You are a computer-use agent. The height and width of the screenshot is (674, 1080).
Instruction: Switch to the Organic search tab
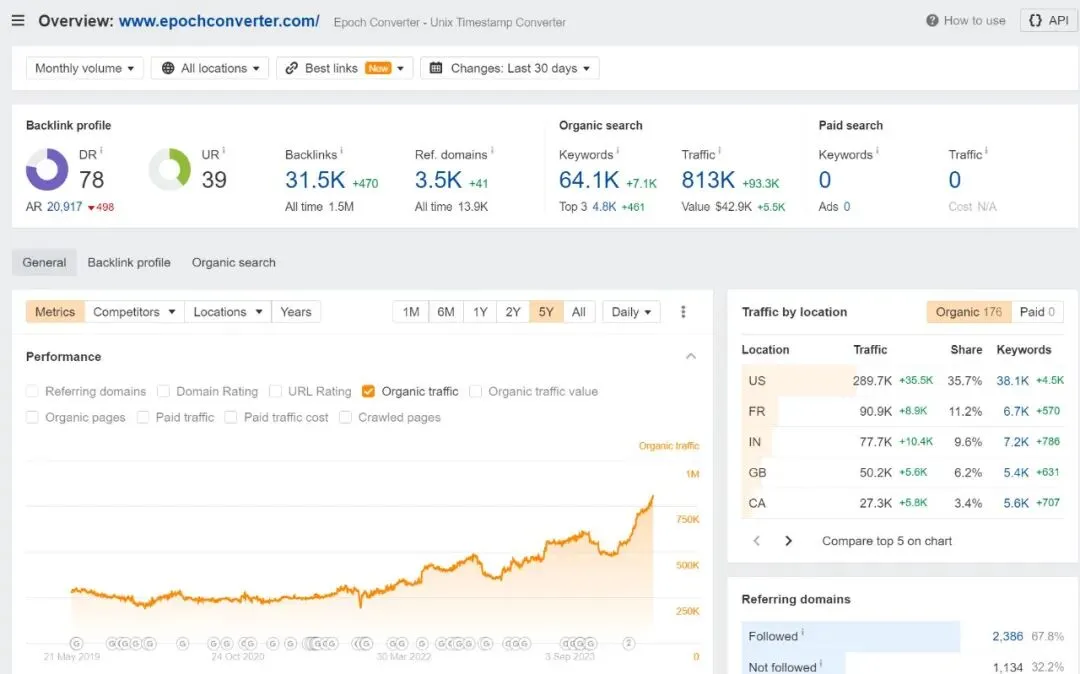(233, 262)
